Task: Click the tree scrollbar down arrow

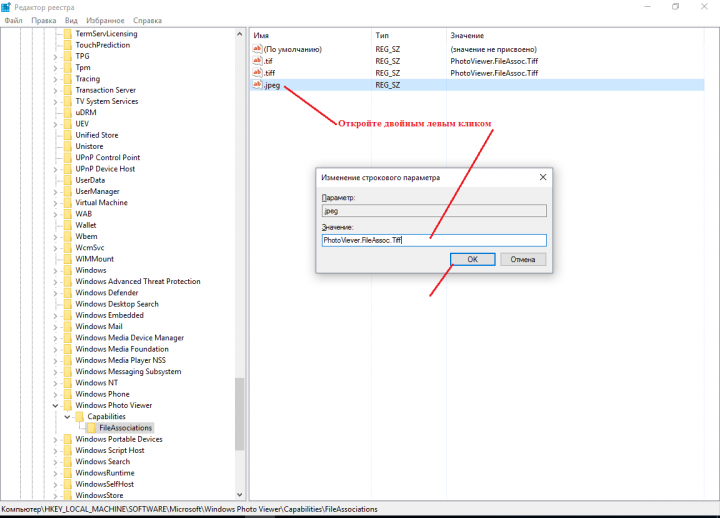Action: (239, 495)
